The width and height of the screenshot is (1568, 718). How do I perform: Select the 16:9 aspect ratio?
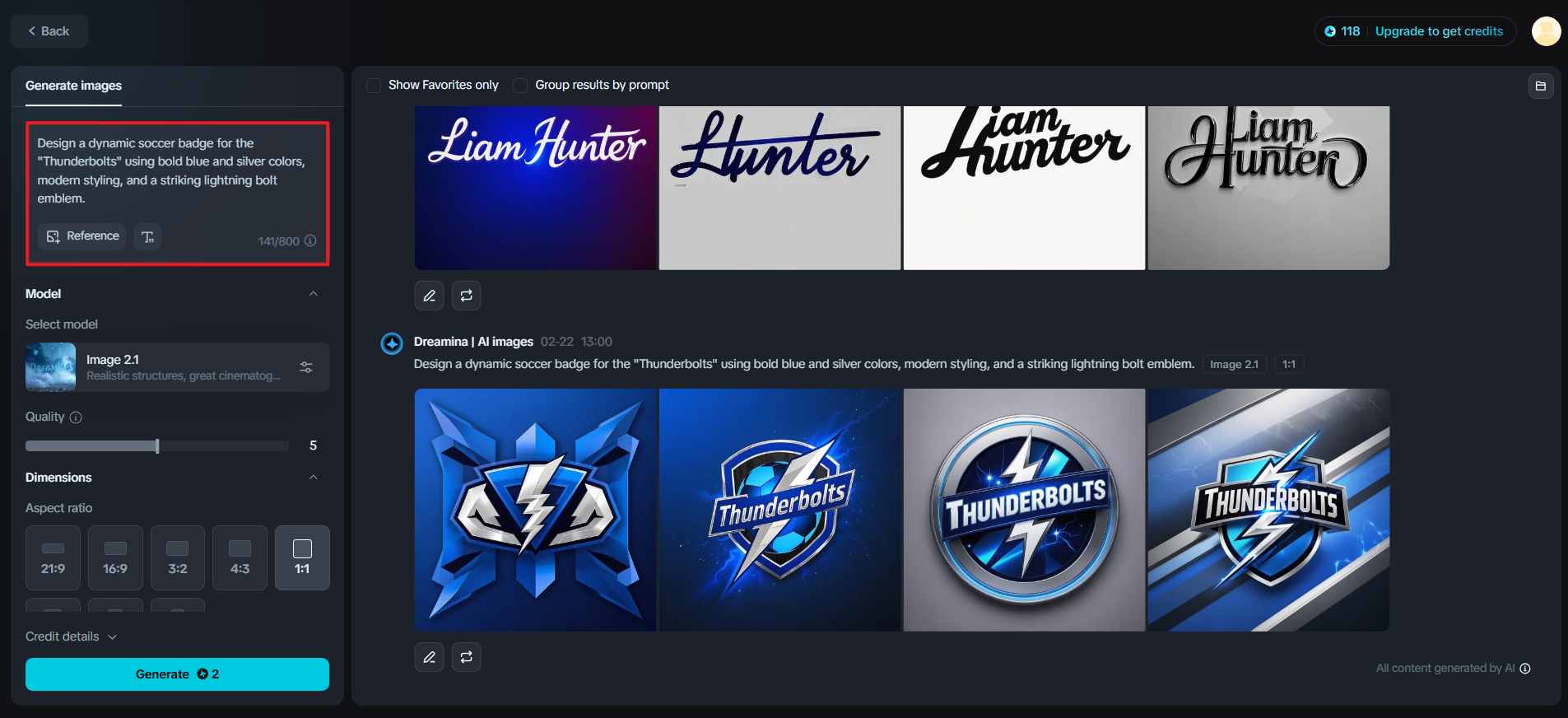115,558
